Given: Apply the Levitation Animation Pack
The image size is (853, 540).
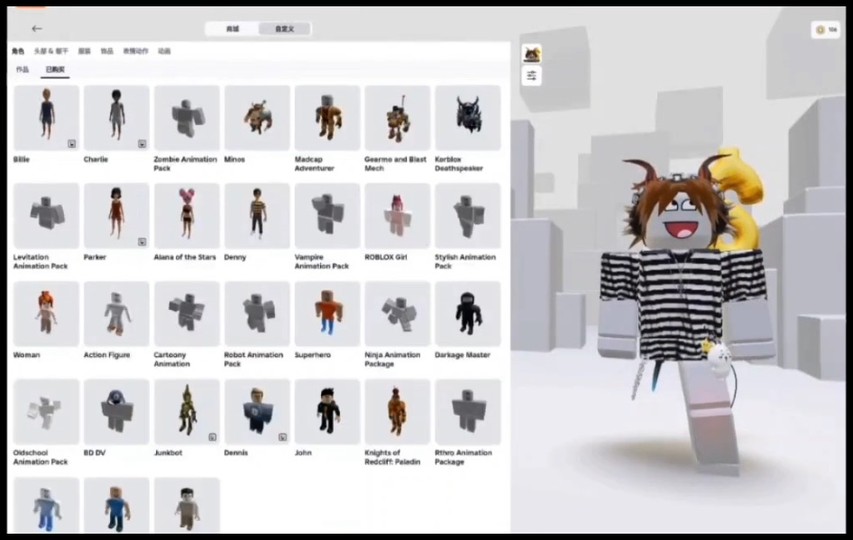Looking at the screenshot, I should [x=46, y=216].
